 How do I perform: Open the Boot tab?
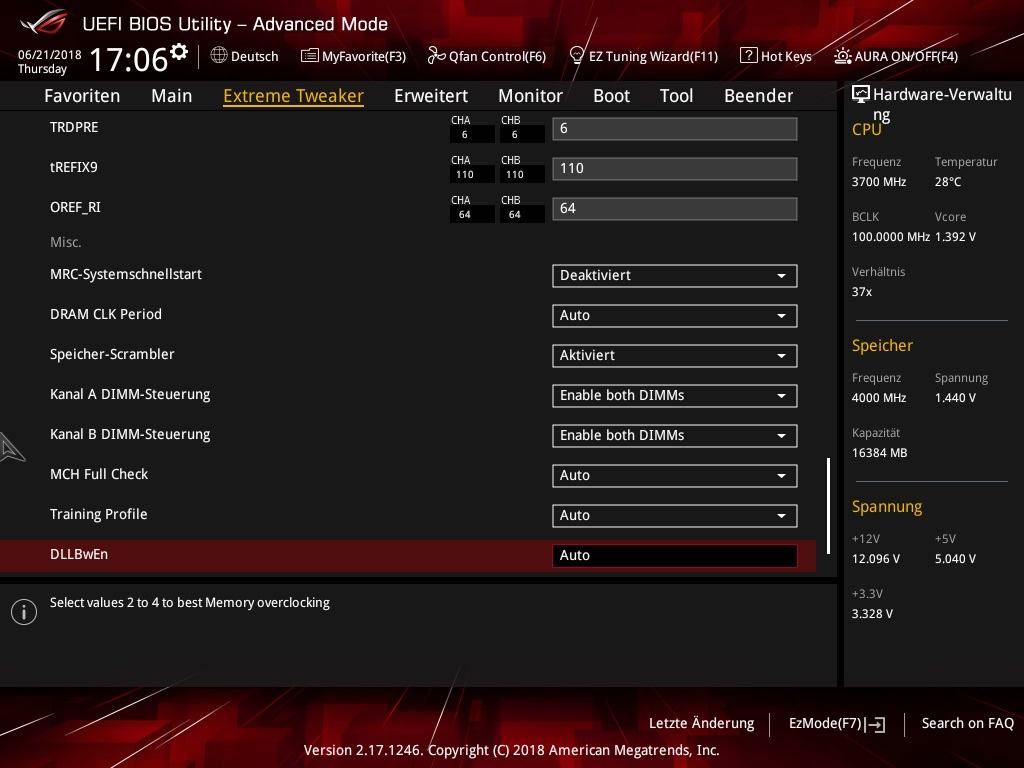tap(611, 96)
